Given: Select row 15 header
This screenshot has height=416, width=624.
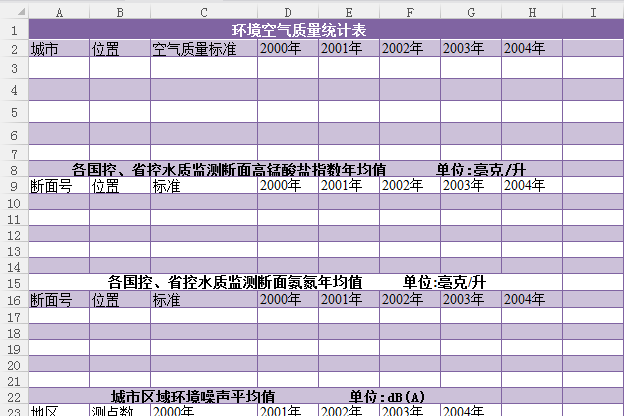Looking at the screenshot, I should 13,282.
